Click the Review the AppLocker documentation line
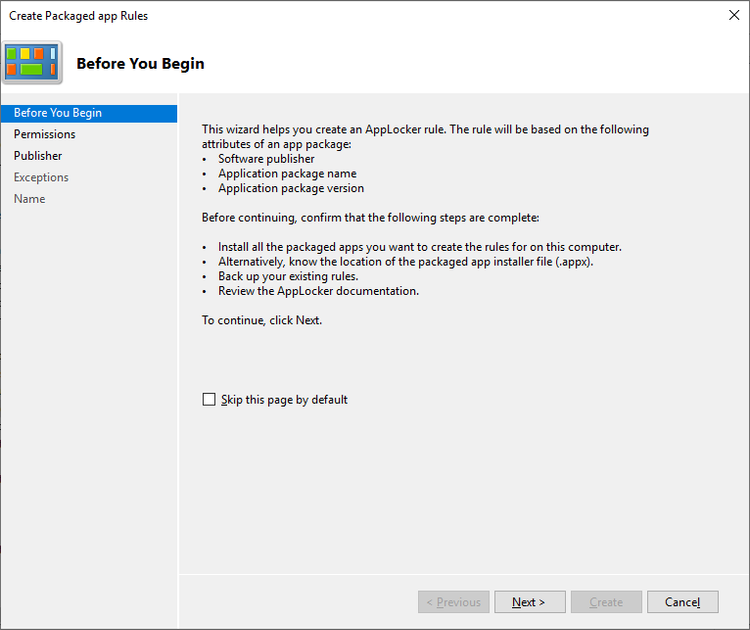 (318, 291)
